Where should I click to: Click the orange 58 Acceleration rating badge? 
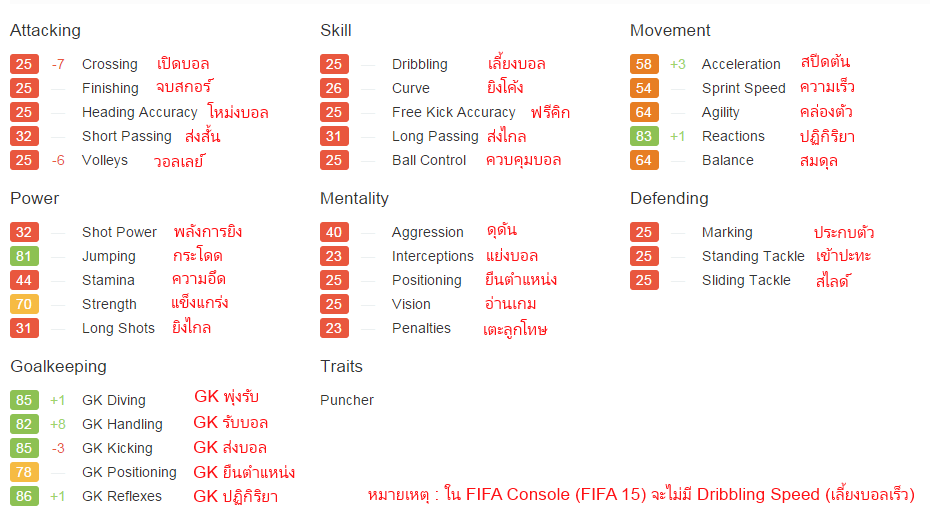pyautogui.click(x=644, y=64)
